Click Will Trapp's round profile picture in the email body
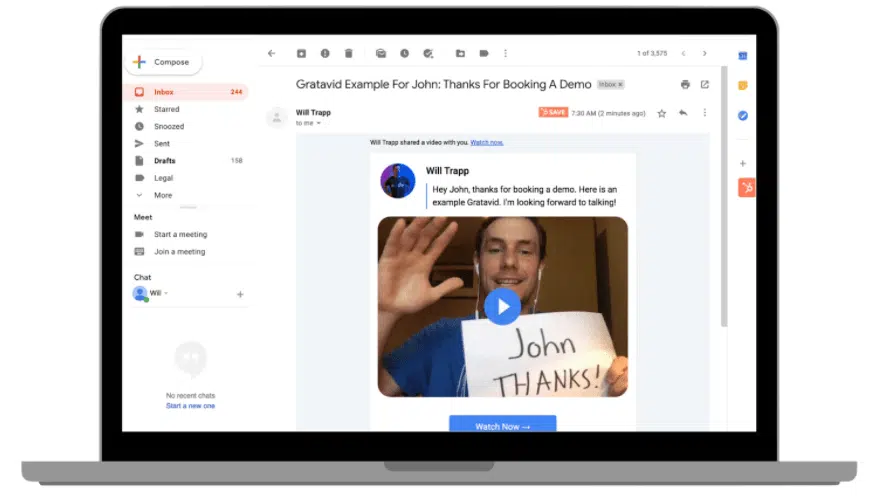 point(397,181)
